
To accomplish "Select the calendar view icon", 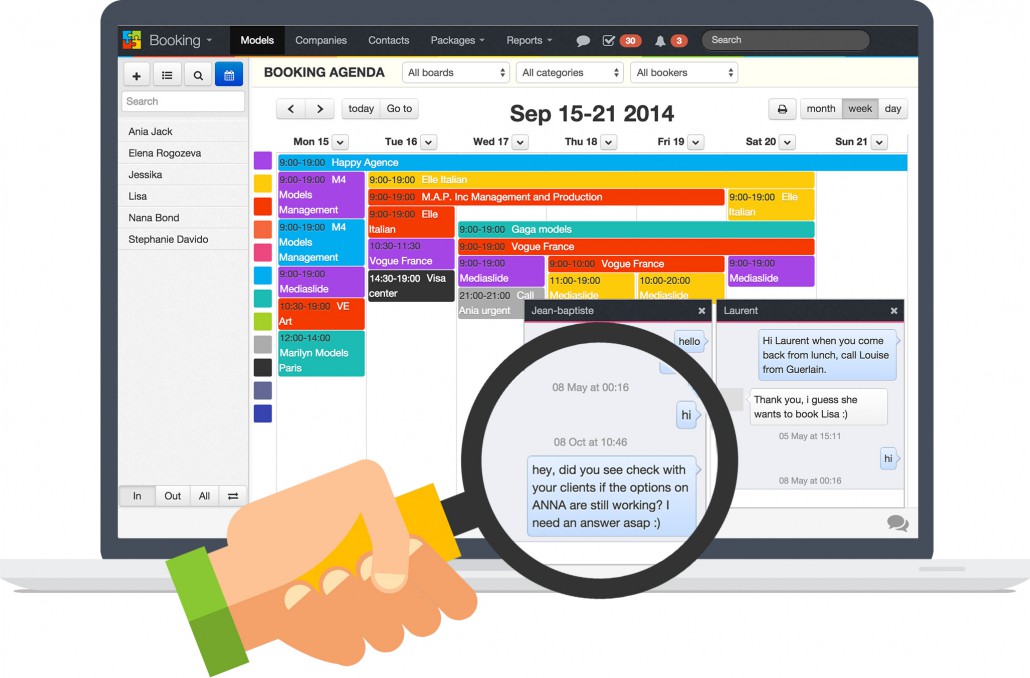I will (x=229, y=75).
